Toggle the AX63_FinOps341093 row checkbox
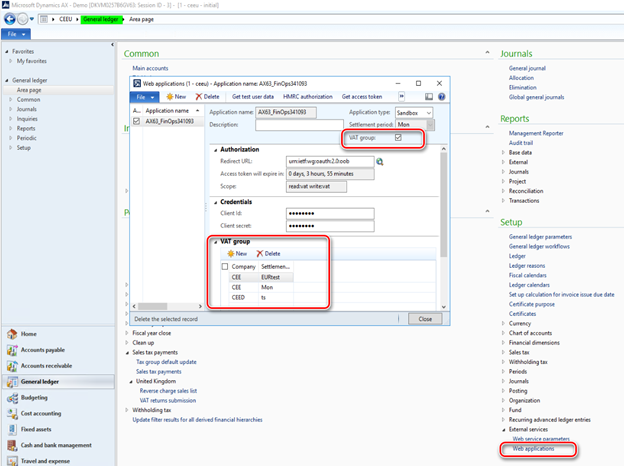Image resolution: width=624 pixels, height=466 pixels. click(x=136, y=121)
